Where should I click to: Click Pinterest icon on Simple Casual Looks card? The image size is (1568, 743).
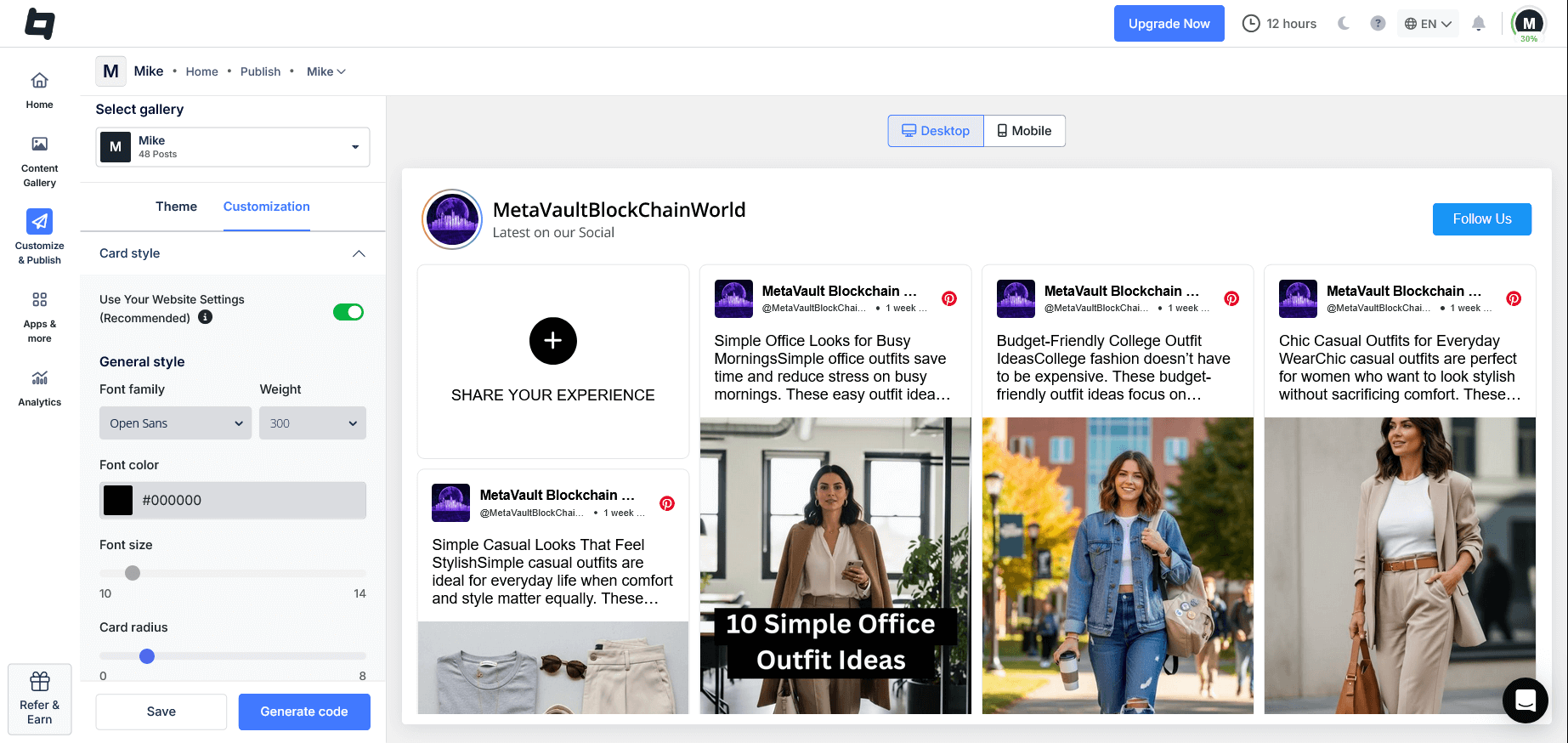pos(667,503)
